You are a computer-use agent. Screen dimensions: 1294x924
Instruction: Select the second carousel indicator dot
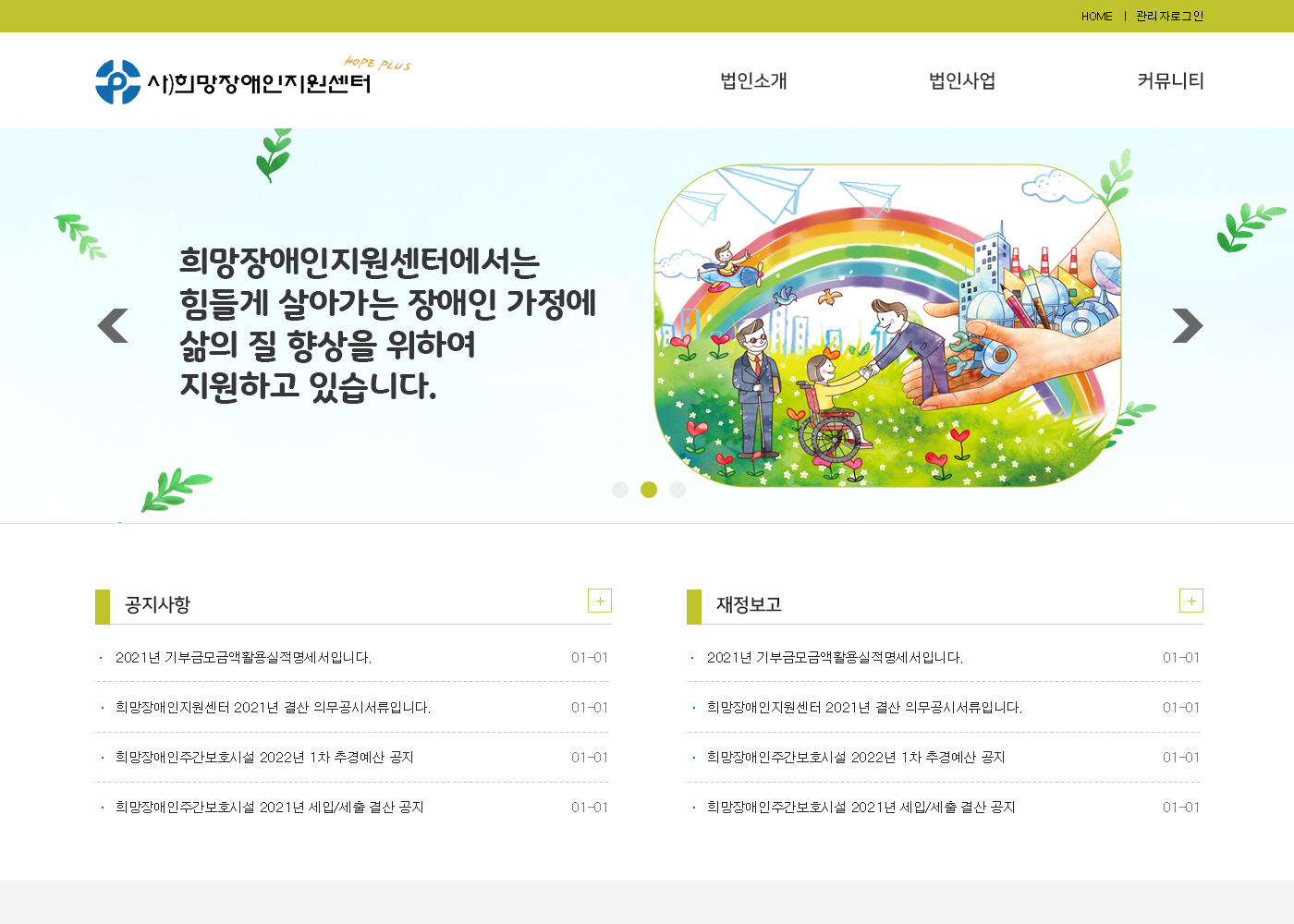[x=649, y=490]
